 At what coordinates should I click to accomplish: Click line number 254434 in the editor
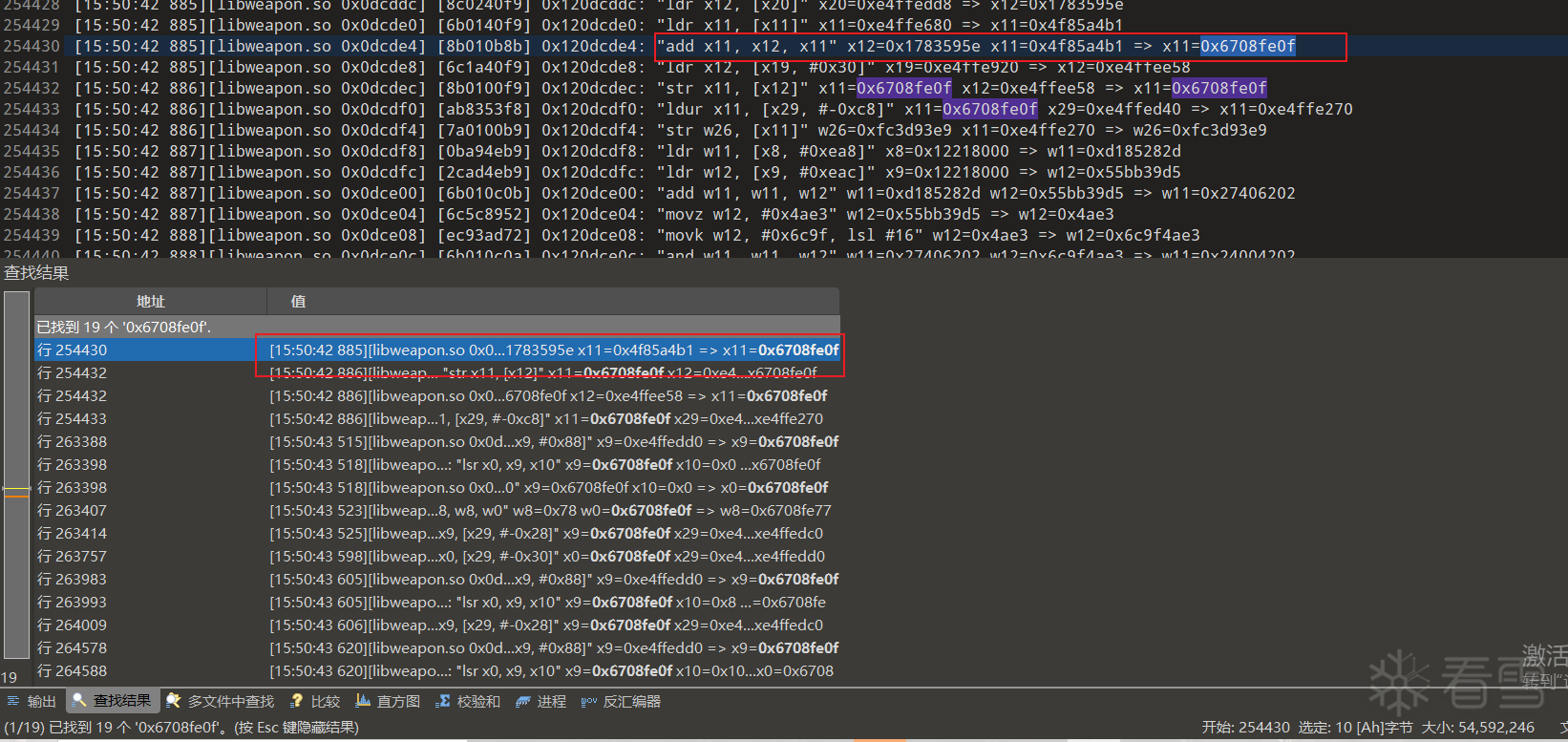pos(32,130)
